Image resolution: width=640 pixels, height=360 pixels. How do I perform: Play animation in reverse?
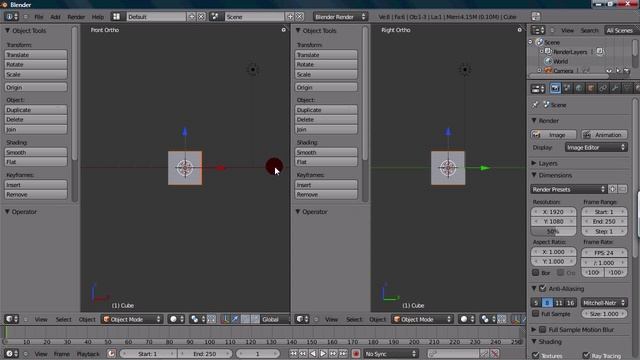click(313, 353)
